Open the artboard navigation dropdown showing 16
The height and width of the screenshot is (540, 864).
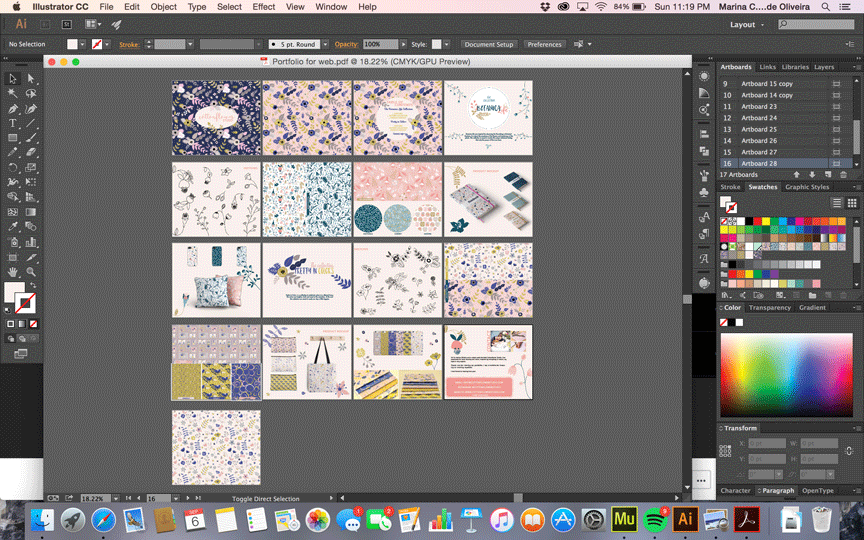(x=176, y=498)
